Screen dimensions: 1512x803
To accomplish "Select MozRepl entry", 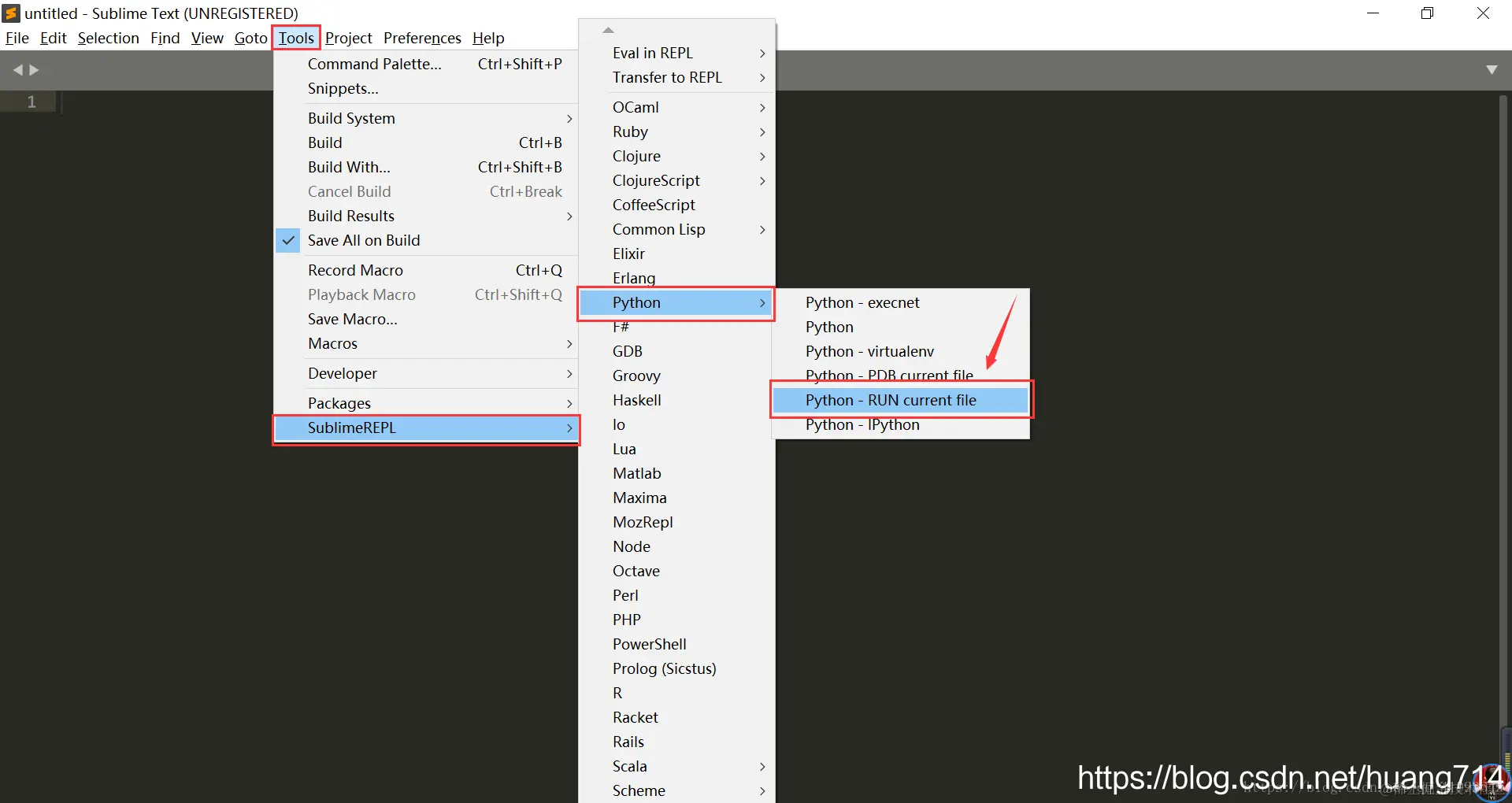I will tap(676, 522).
